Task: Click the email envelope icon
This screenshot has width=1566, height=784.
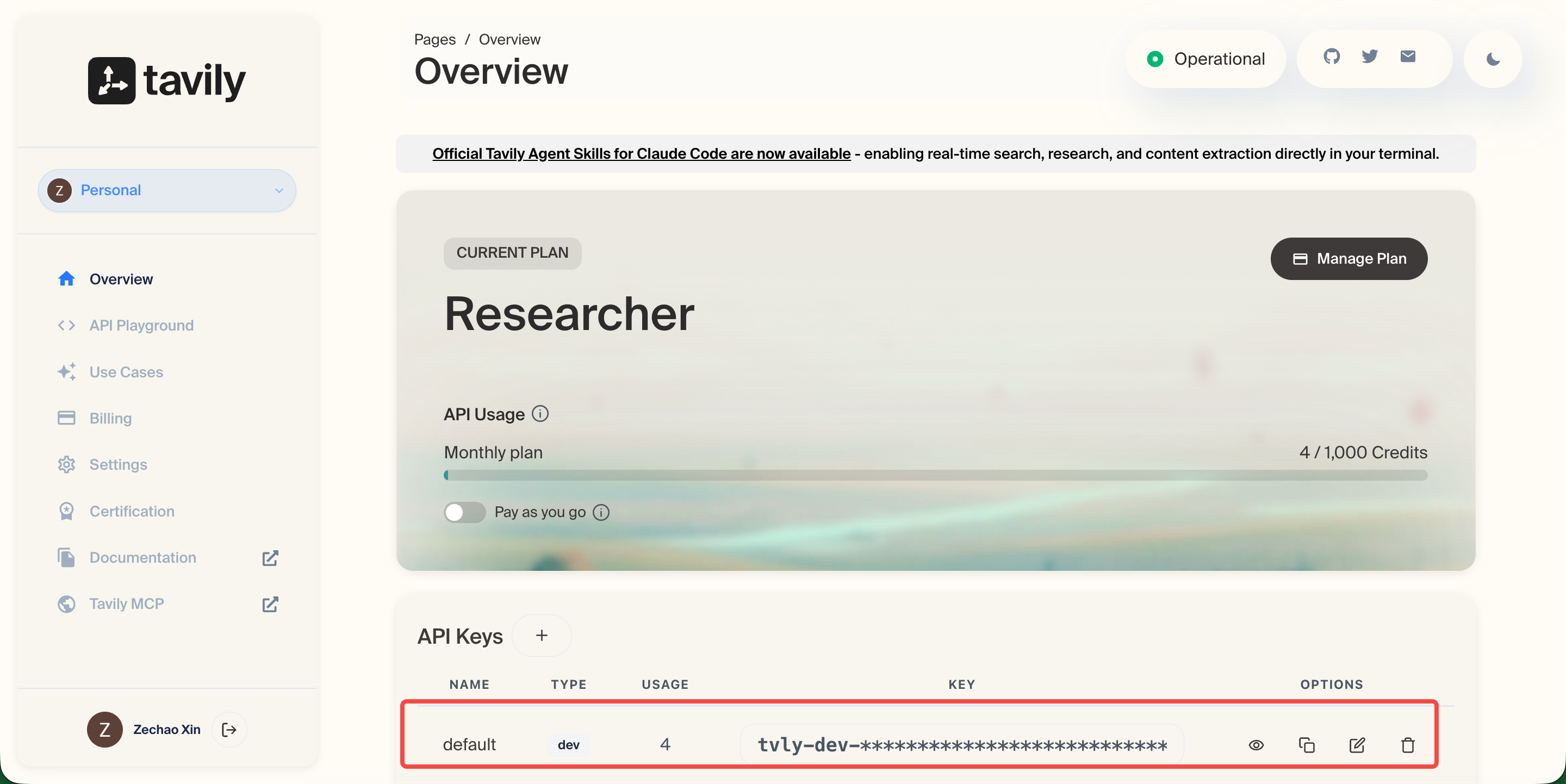Action: pos(1408,57)
